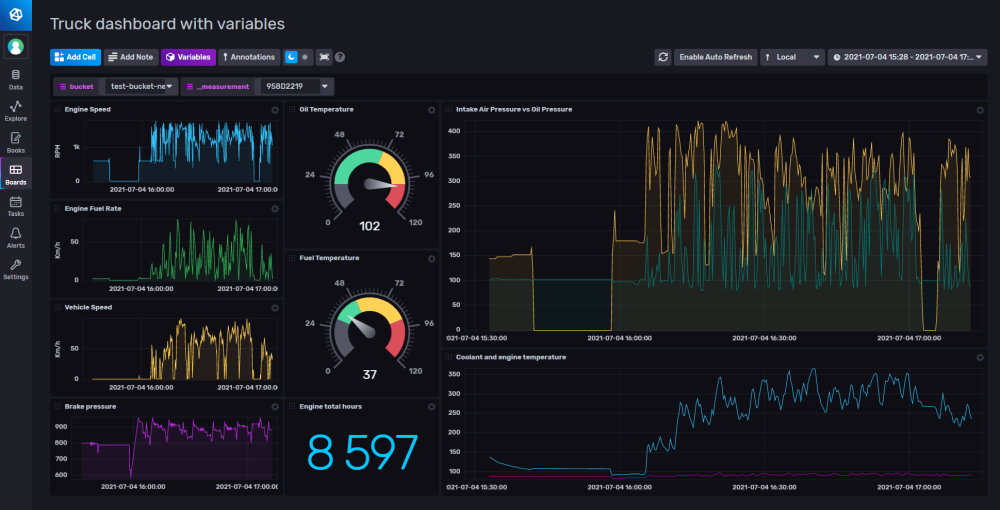Open Tasks in the sidebar
Screen dimensions: 1000x510
pos(15,207)
